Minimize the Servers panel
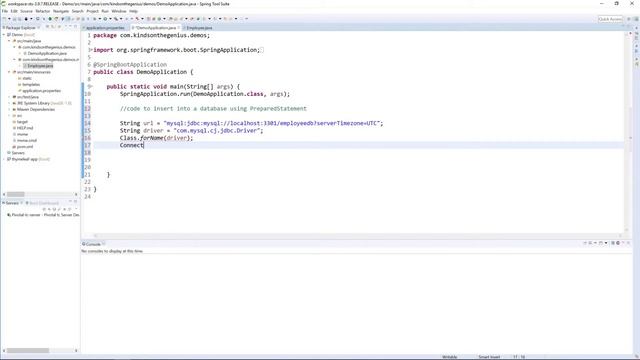The height and width of the screenshot is (360, 640). coord(70,202)
